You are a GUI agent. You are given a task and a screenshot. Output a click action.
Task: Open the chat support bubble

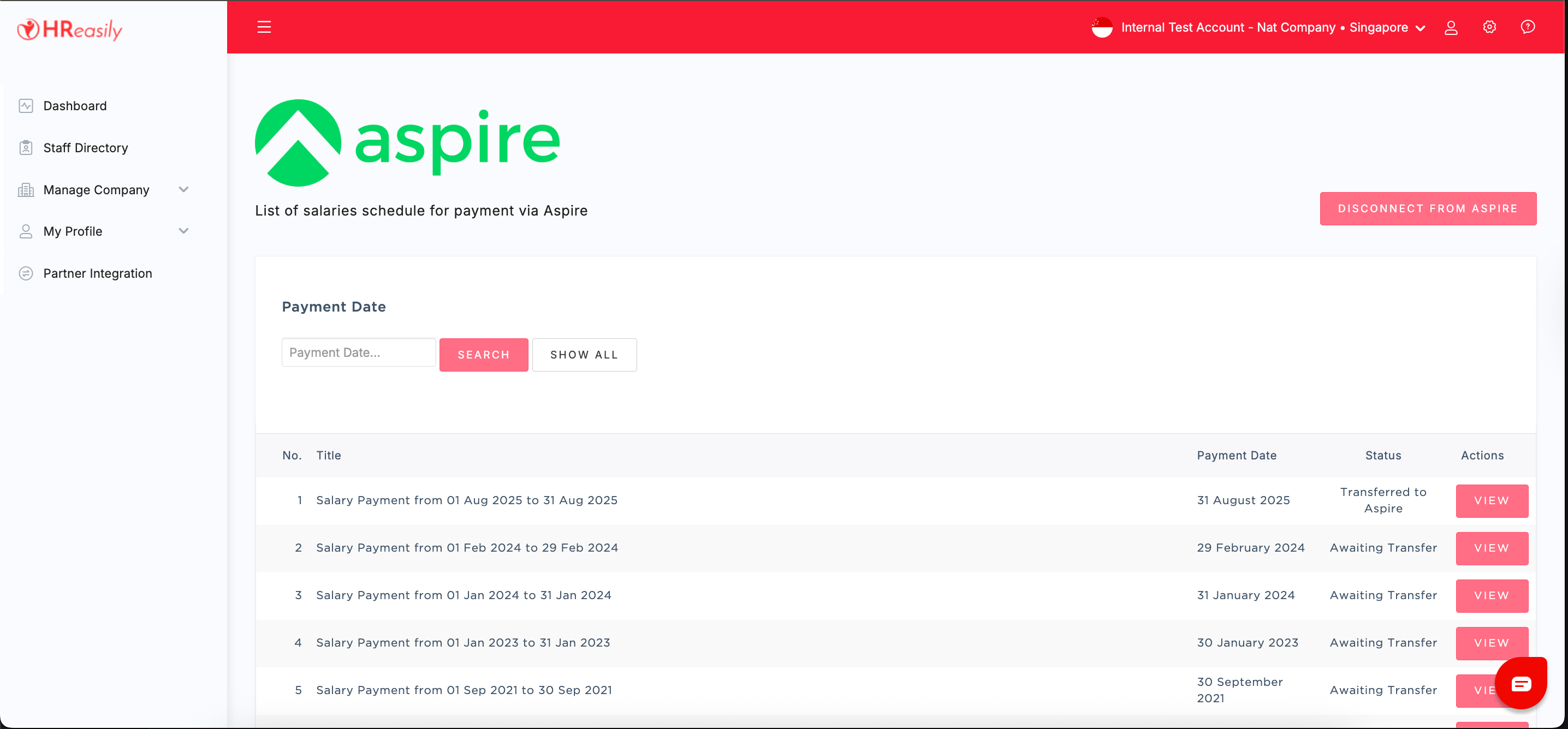click(x=1521, y=683)
